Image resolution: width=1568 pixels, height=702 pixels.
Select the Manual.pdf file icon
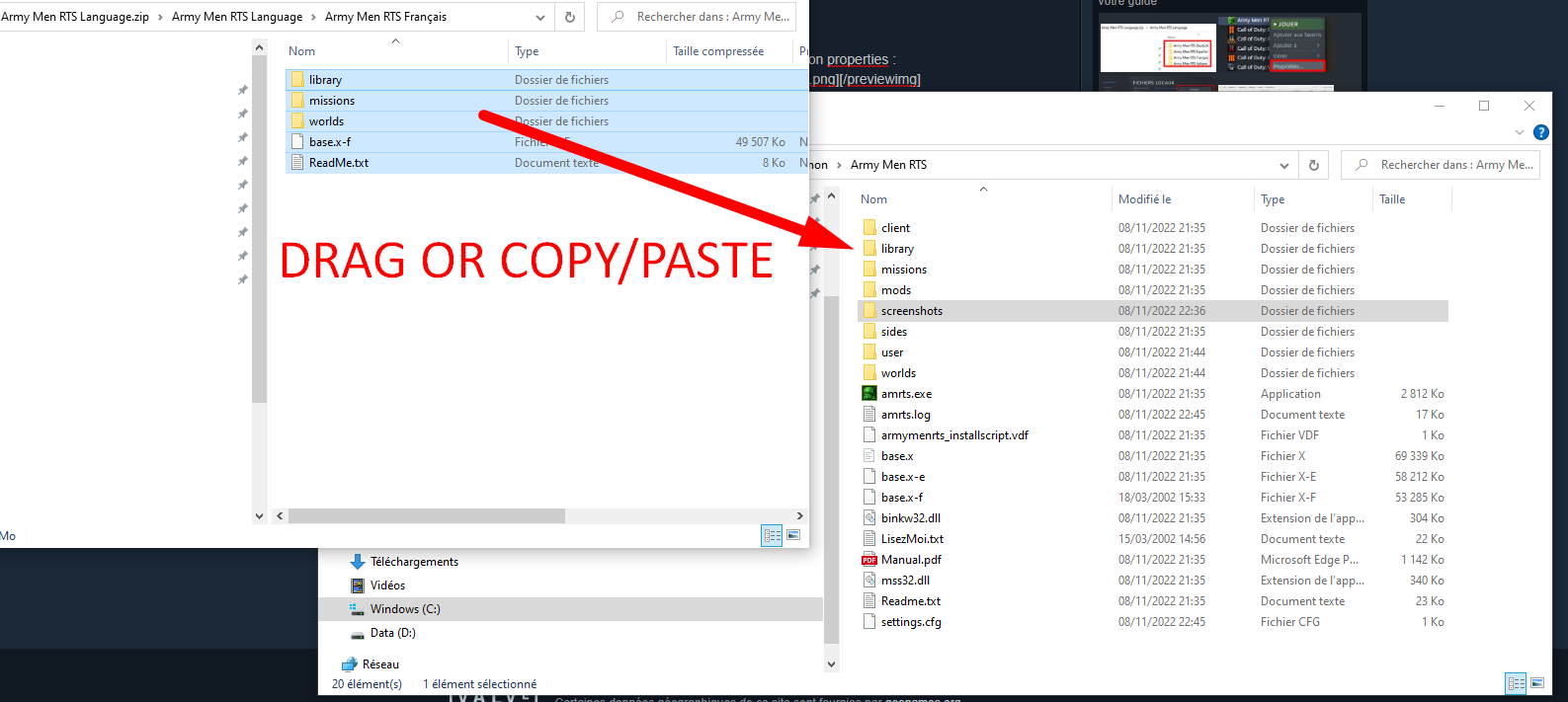[x=869, y=559]
